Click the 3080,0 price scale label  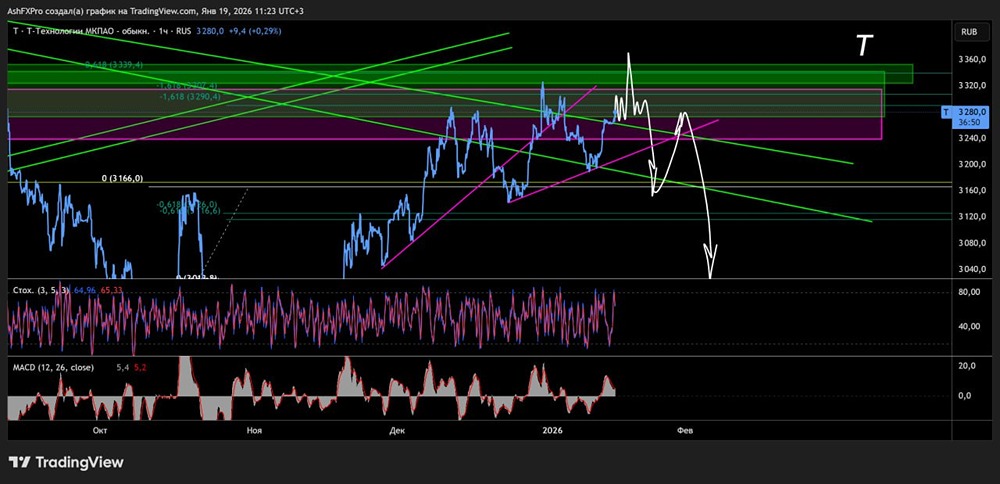coord(972,243)
